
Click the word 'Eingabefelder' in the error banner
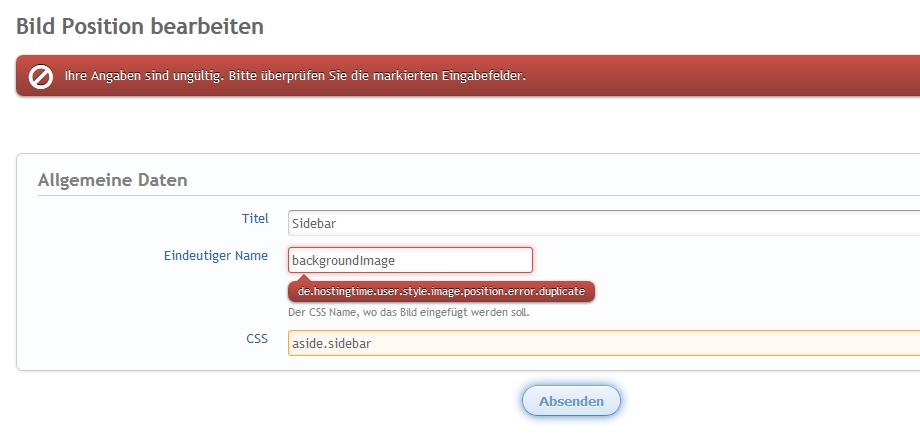coord(483,76)
